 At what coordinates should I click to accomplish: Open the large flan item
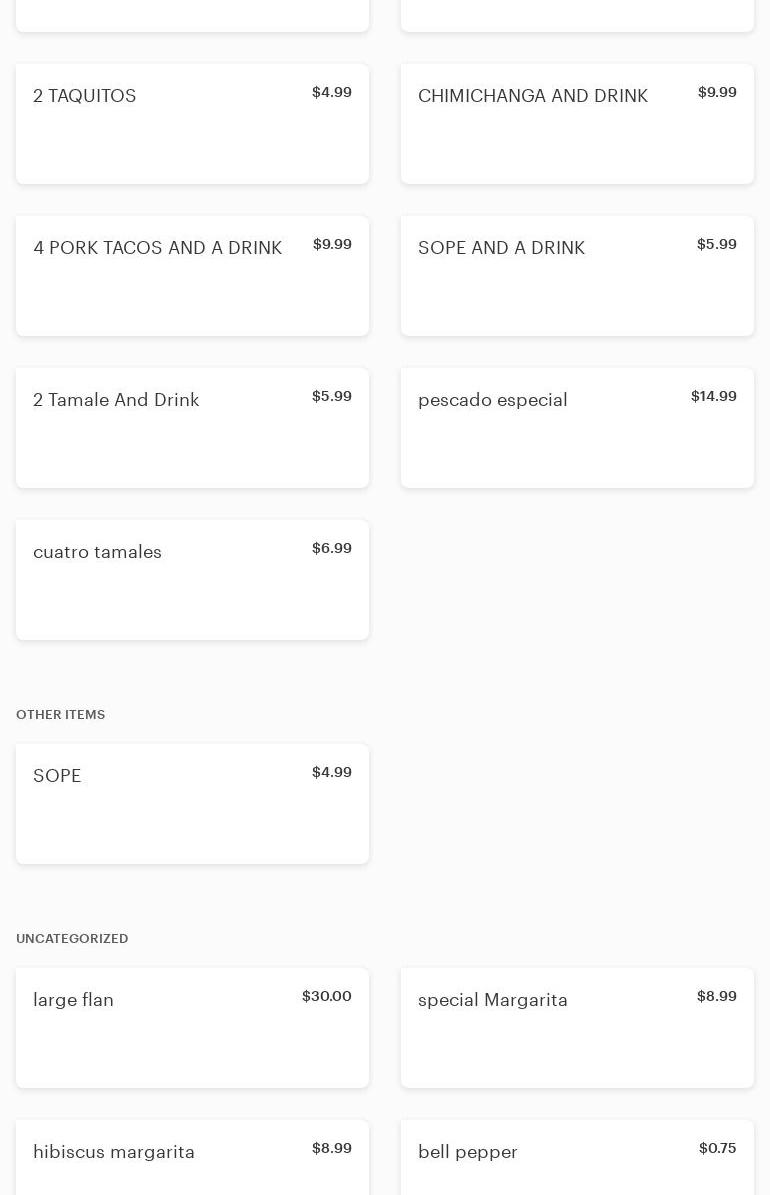[x=192, y=1028]
